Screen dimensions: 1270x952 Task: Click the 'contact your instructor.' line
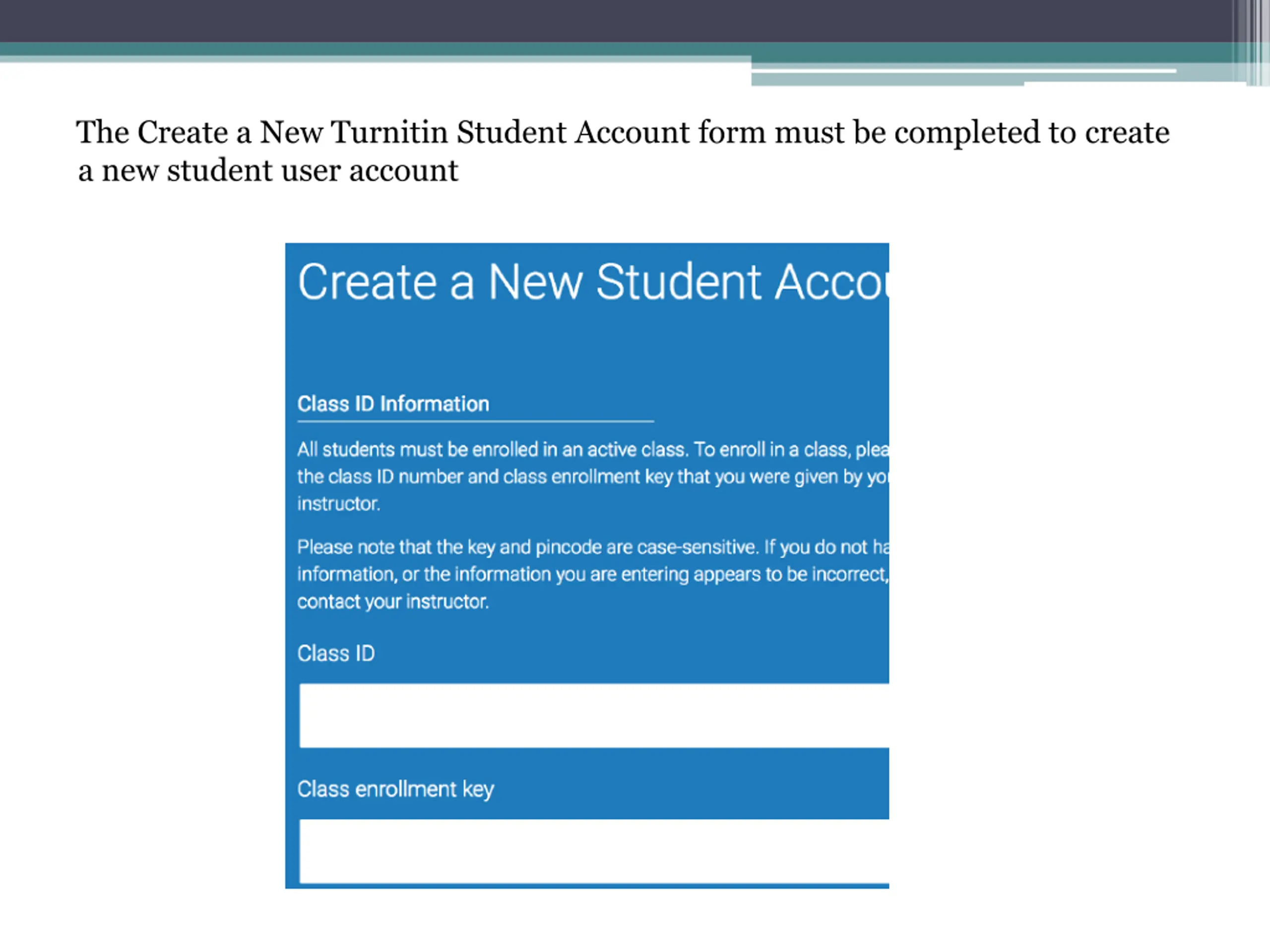(x=393, y=601)
